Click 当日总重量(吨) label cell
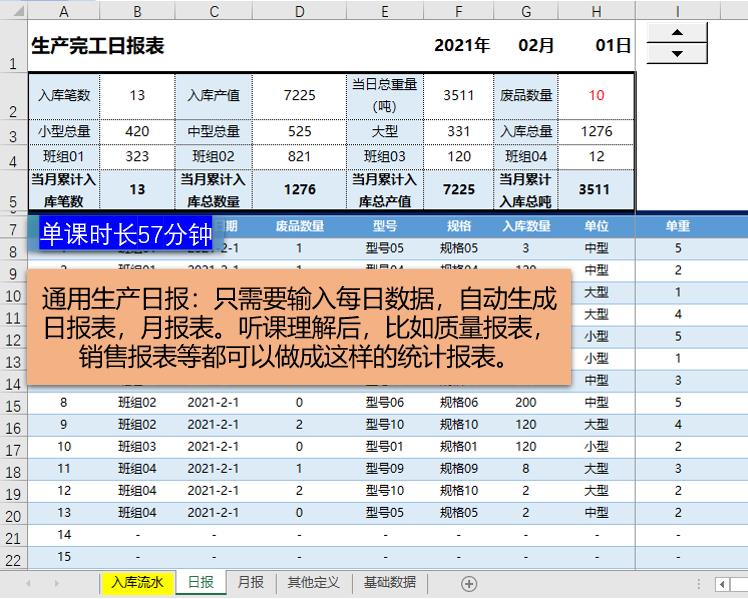This screenshot has height=599, width=748. click(x=384, y=95)
